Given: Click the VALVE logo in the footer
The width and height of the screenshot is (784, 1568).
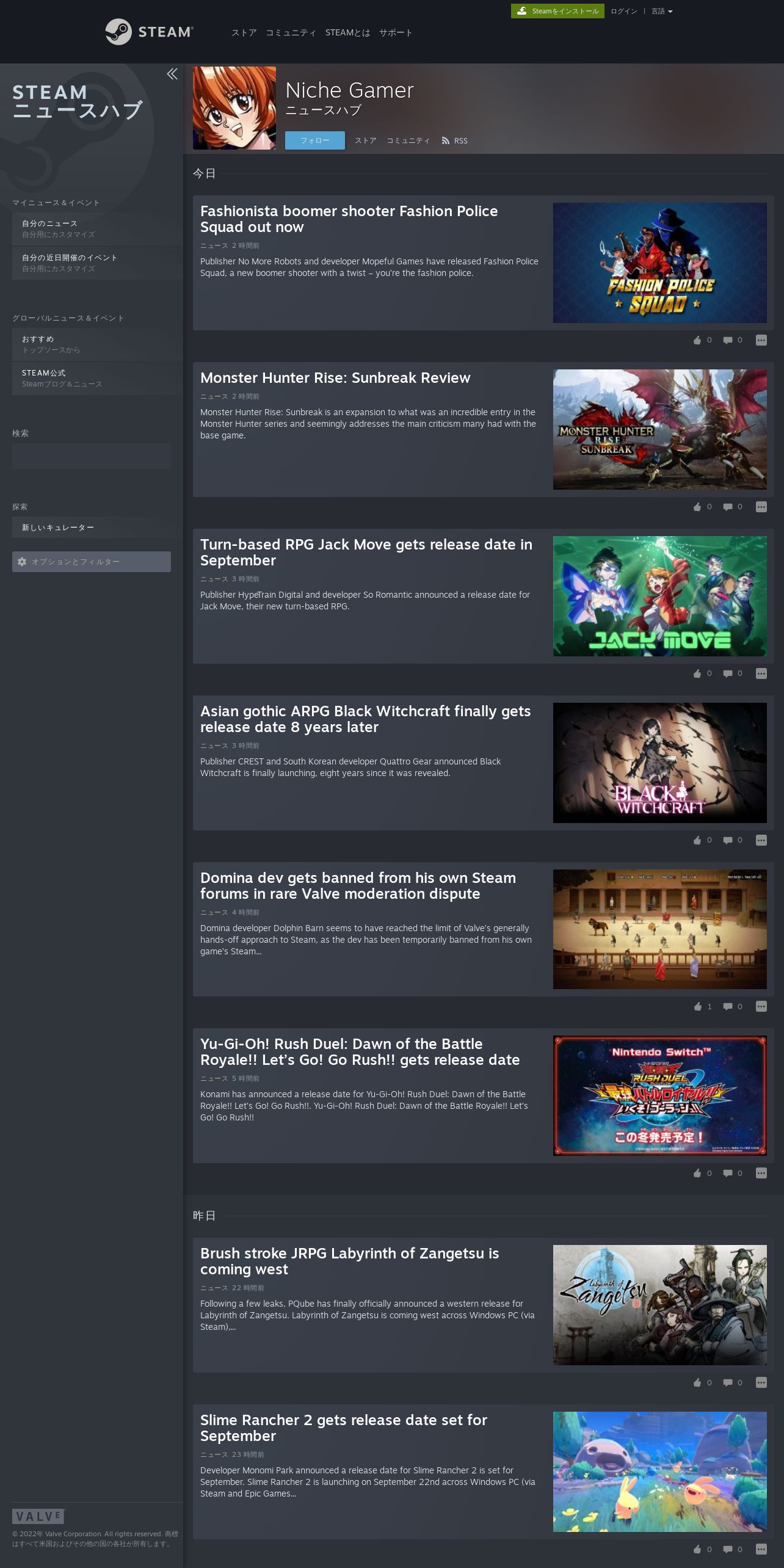Looking at the screenshot, I should pos(38,1516).
